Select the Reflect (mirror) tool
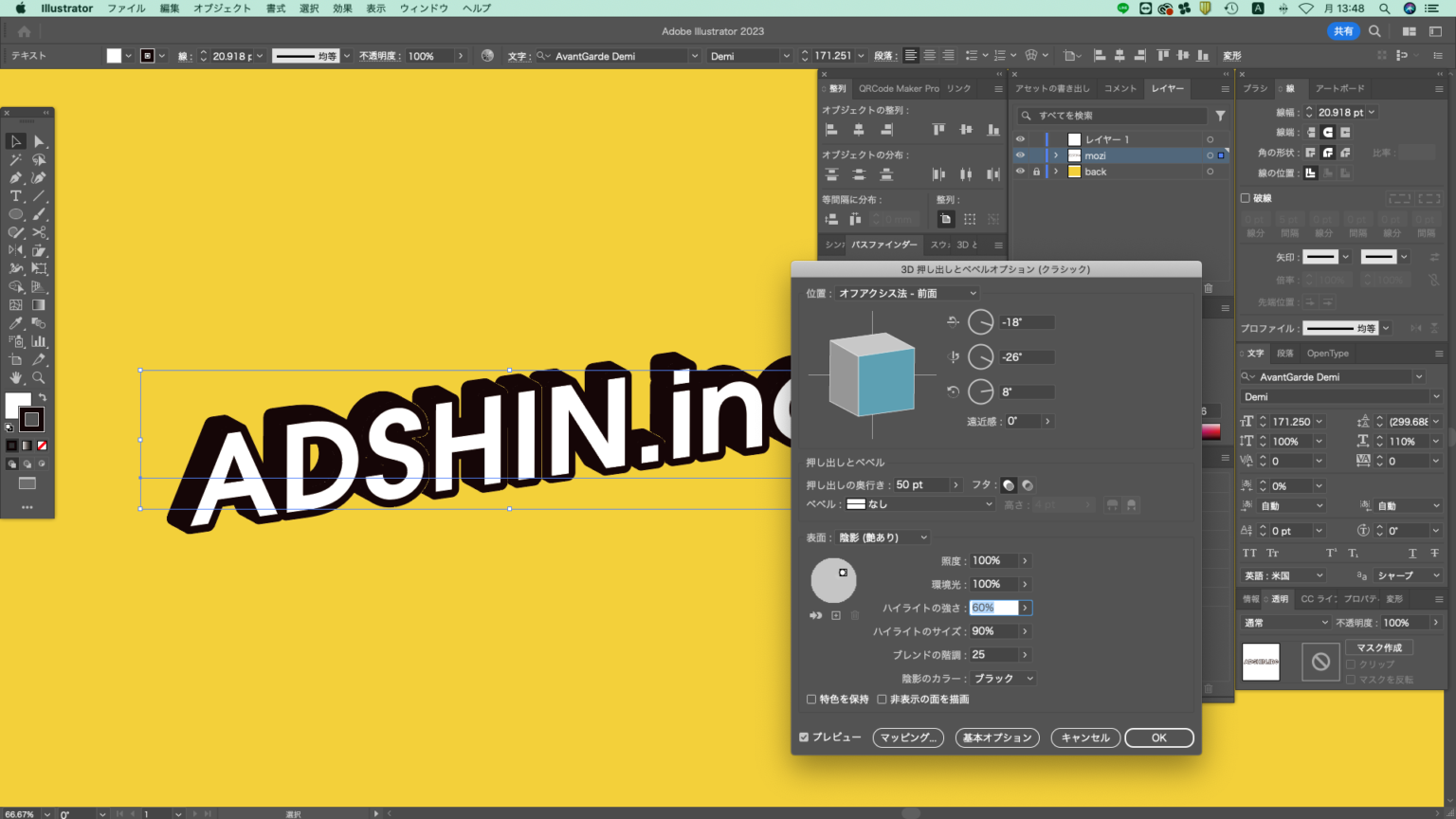The width and height of the screenshot is (1456, 819). 16,250
